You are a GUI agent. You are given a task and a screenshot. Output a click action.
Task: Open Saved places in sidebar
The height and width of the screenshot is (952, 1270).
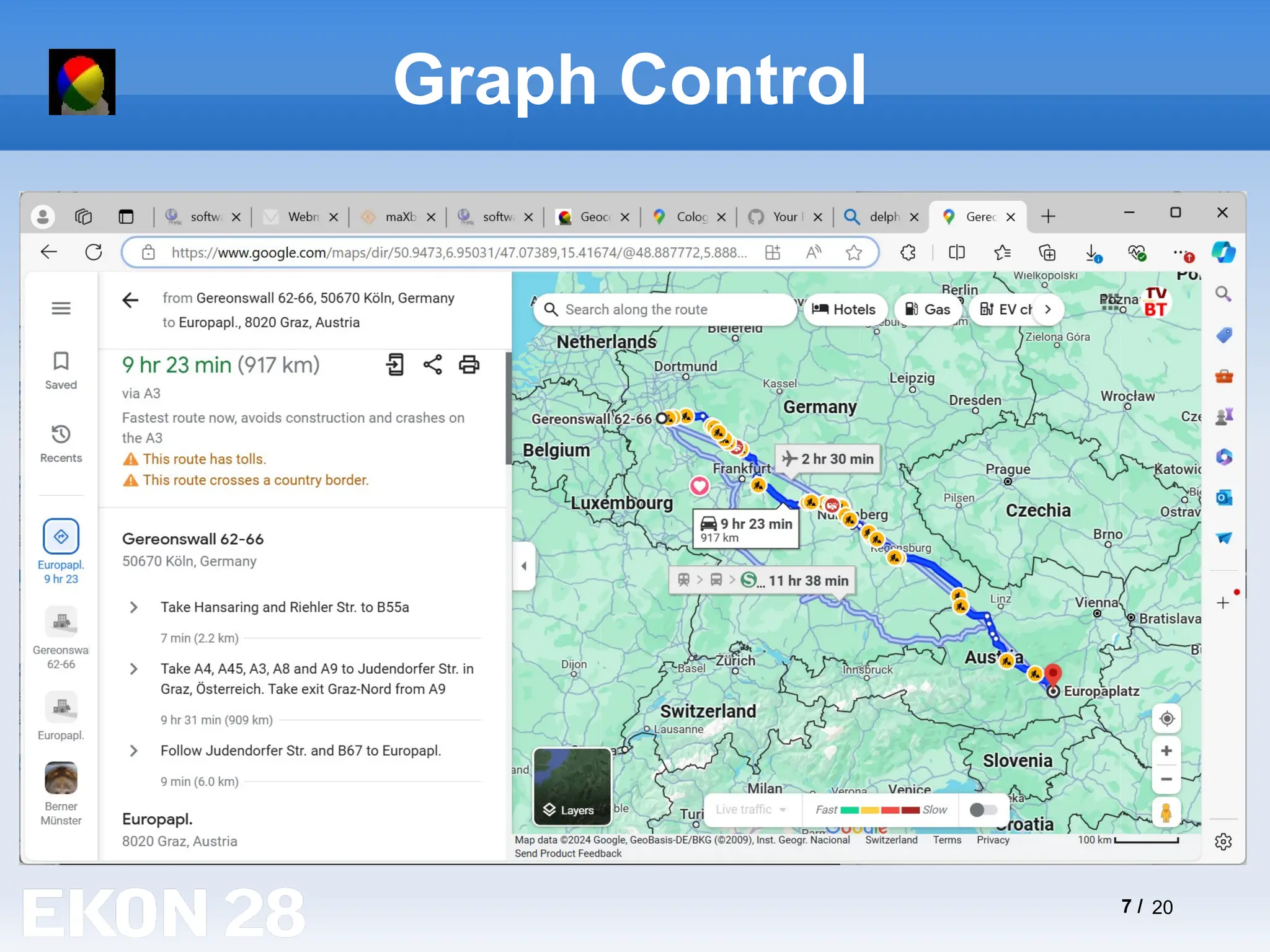point(61,371)
